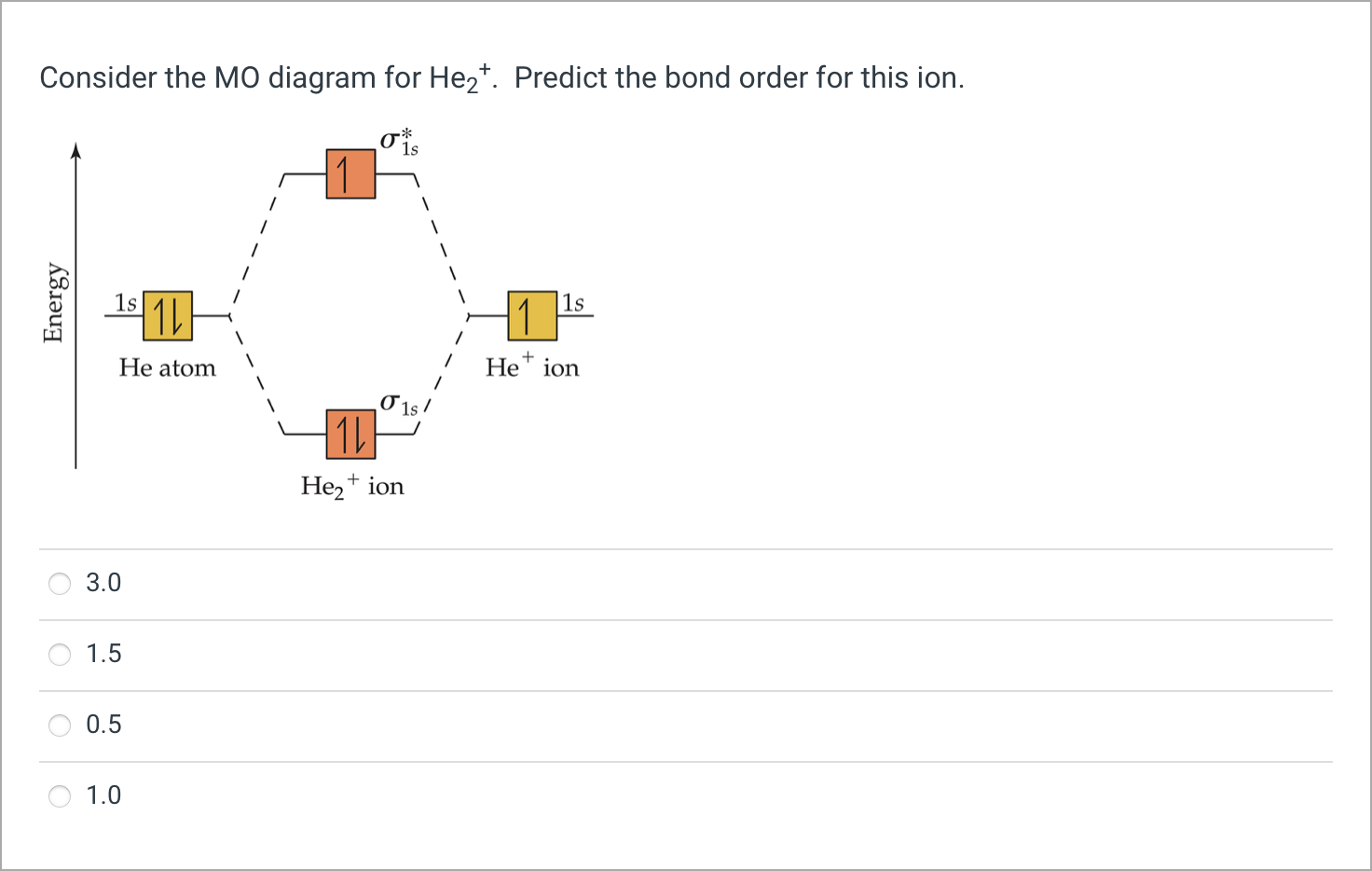The image size is (1372, 871).
Task: Click the 'He atom' label
Action: tap(167, 367)
